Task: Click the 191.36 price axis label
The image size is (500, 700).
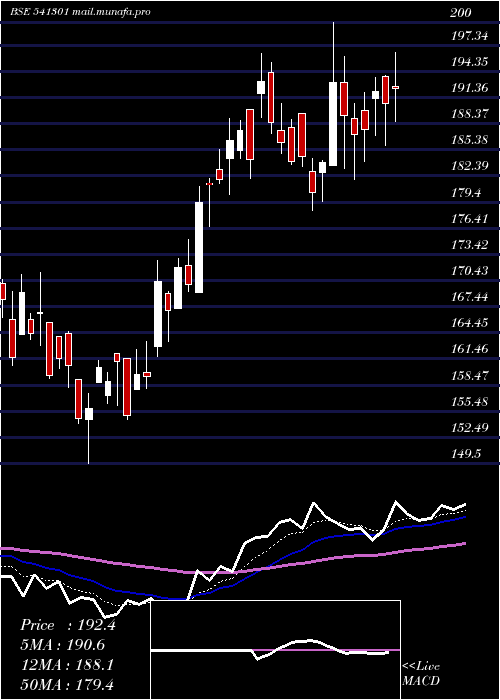Action: (x=469, y=88)
